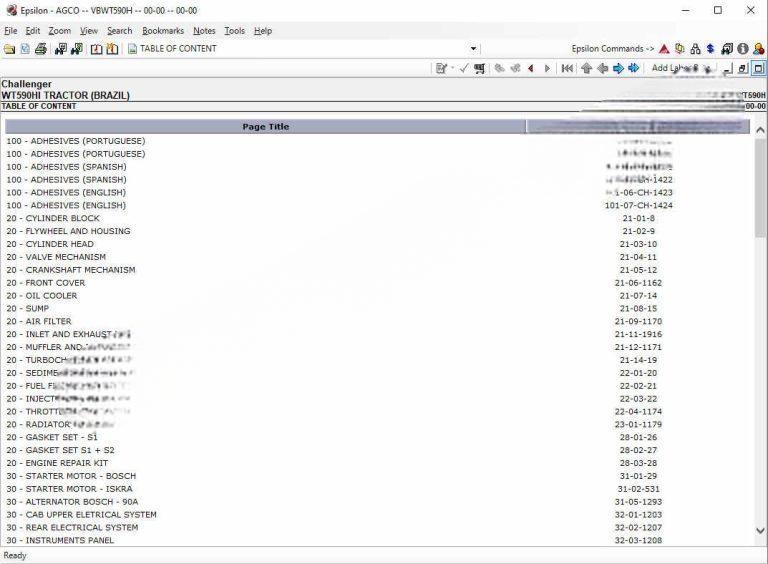Select the '20 - AIR FILTER' row
768x564 pixels.
coord(377,321)
